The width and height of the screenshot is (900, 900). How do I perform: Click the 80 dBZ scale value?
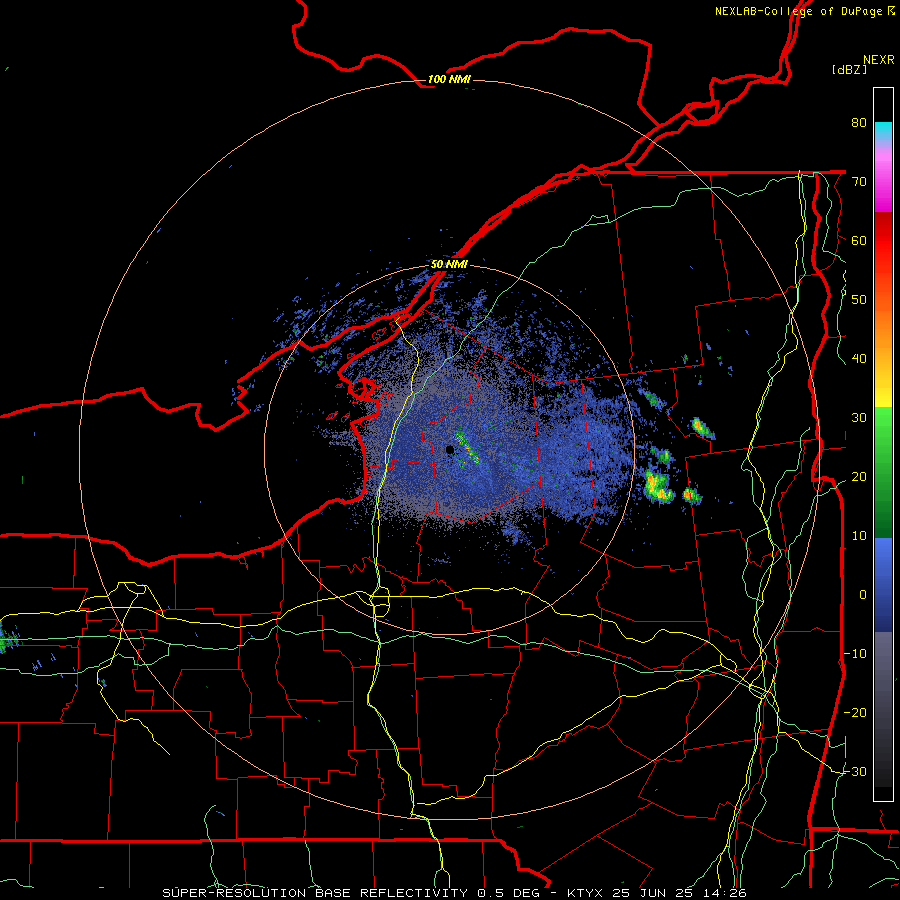pos(859,122)
